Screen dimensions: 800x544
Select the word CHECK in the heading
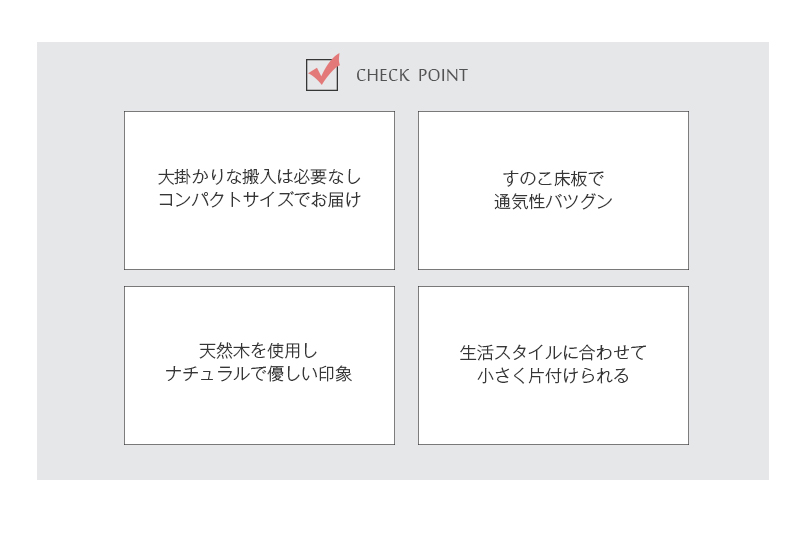click(383, 75)
